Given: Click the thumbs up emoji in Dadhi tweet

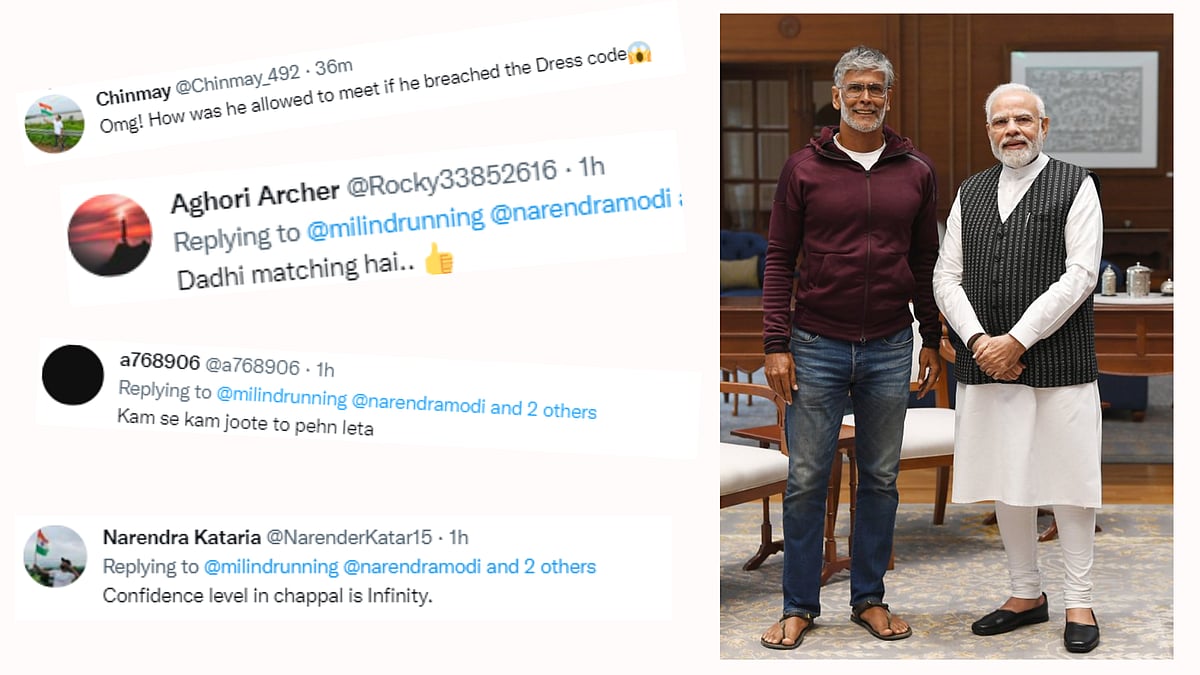Looking at the screenshot, I should coord(438,261).
